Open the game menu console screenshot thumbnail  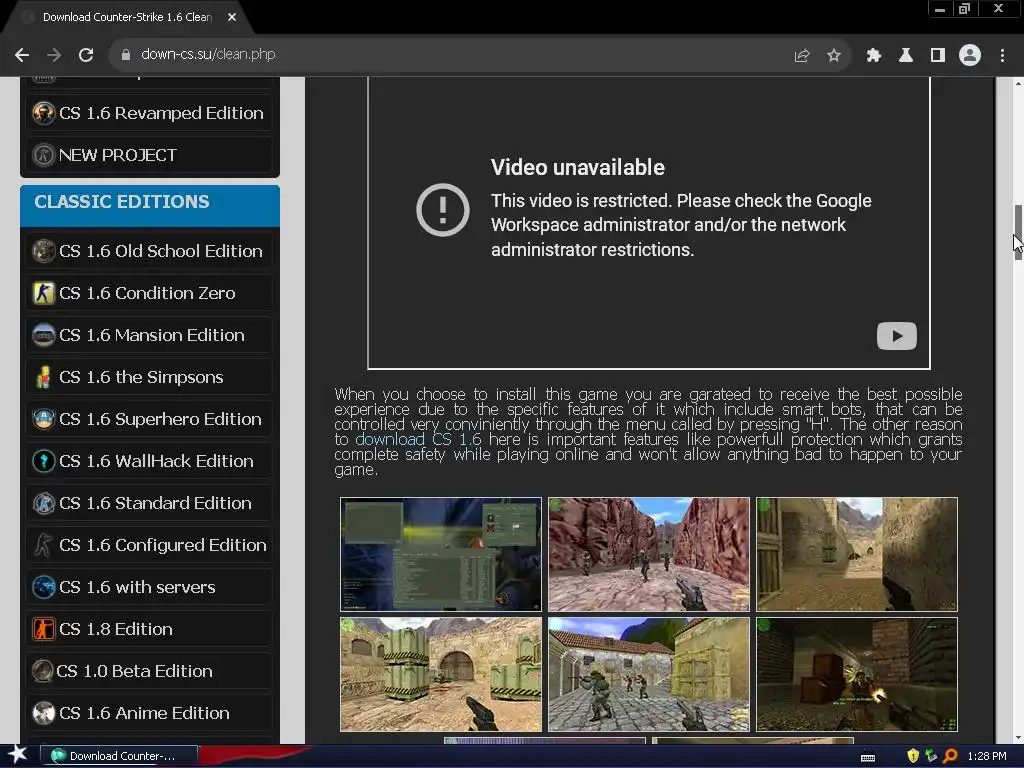coord(441,554)
